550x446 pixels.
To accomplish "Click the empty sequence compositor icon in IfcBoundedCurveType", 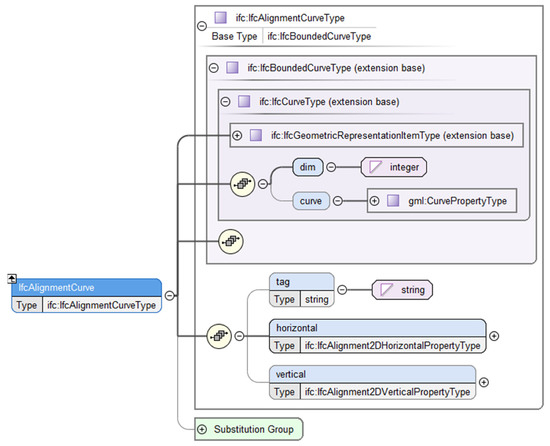I will point(230,241).
